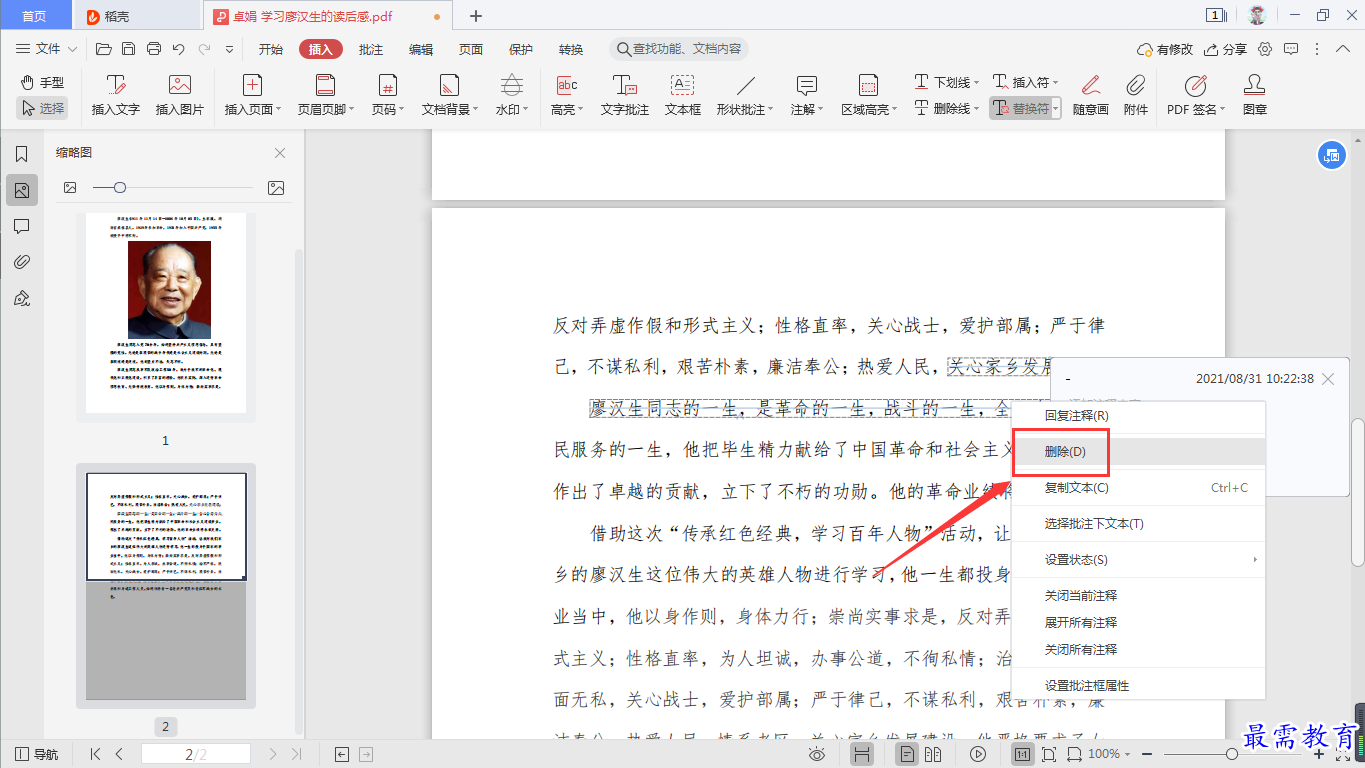Image resolution: width=1365 pixels, height=768 pixels.
Task: Go to first page button
Action: pos(96,754)
